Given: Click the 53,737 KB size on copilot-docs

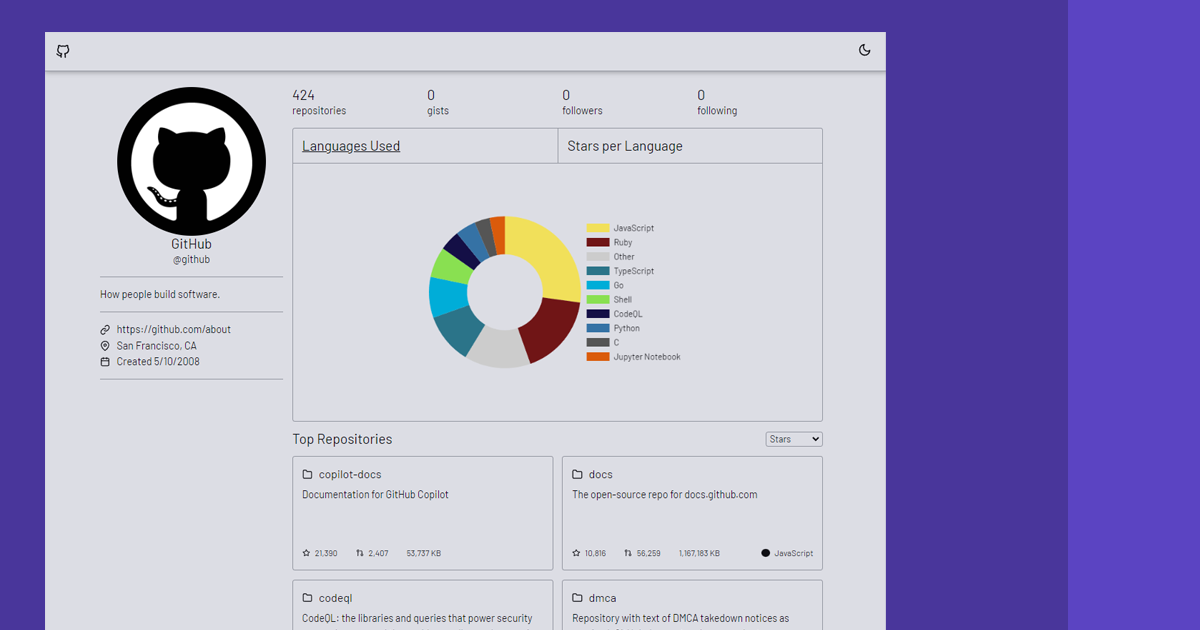Looking at the screenshot, I should click(424, 553).
